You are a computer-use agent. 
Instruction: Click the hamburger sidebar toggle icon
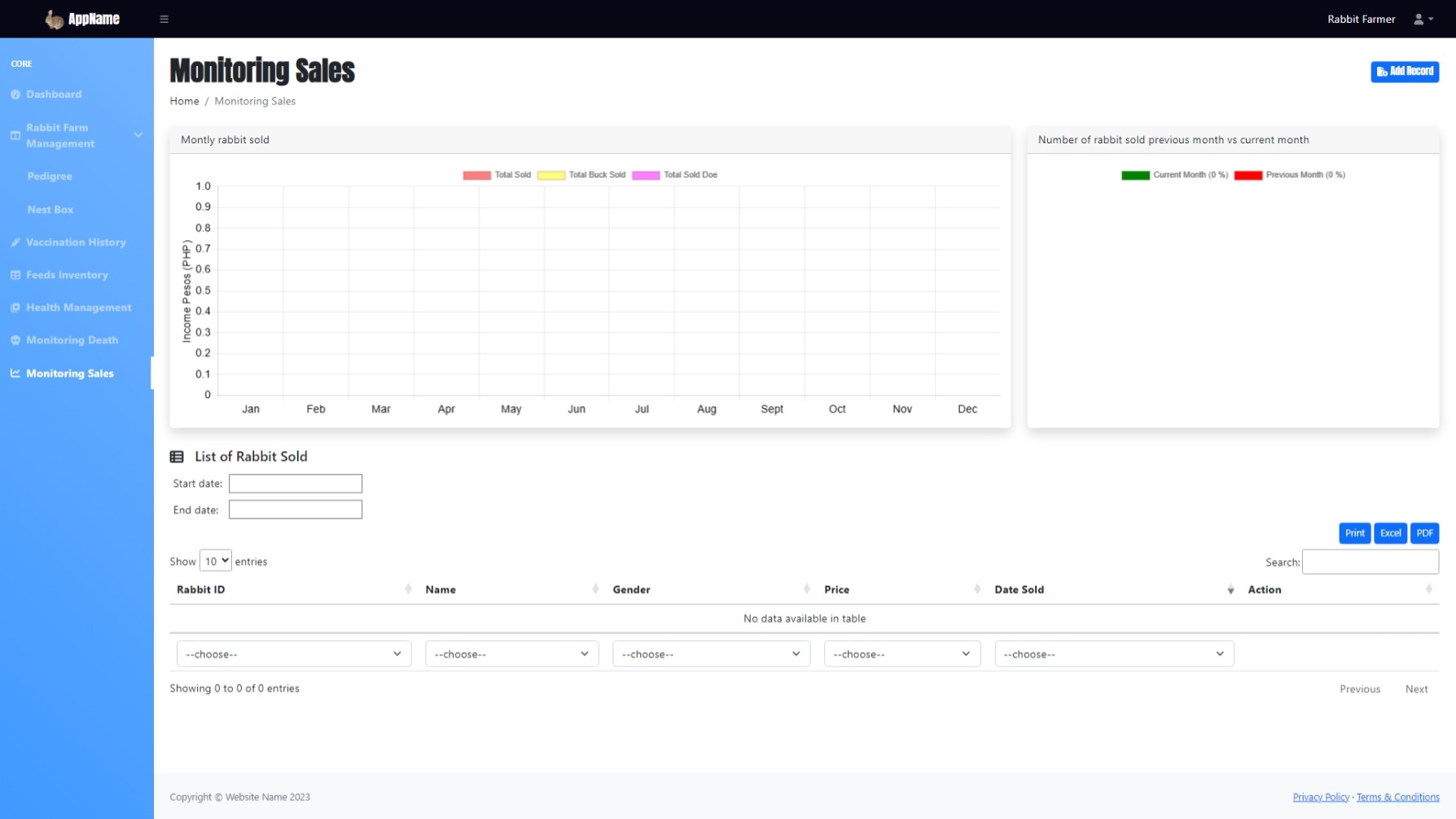(164, 19)
